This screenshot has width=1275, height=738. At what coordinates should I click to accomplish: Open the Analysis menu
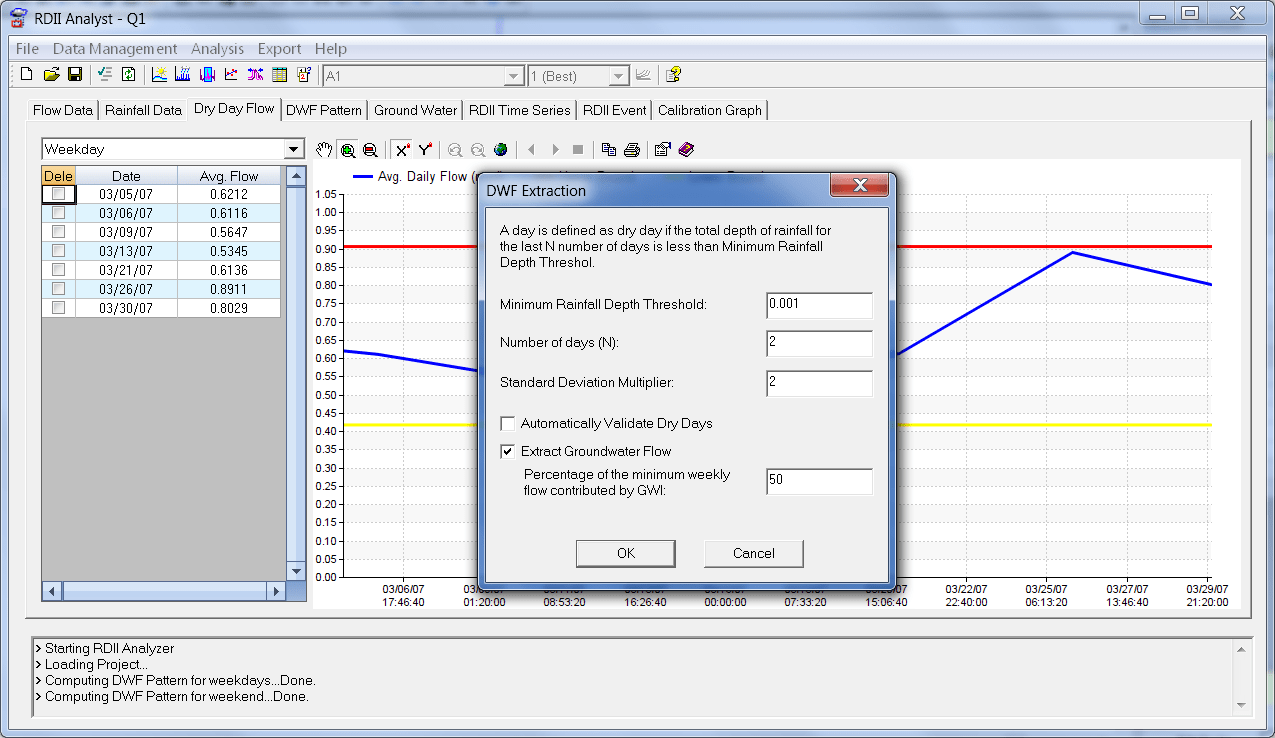217,48
